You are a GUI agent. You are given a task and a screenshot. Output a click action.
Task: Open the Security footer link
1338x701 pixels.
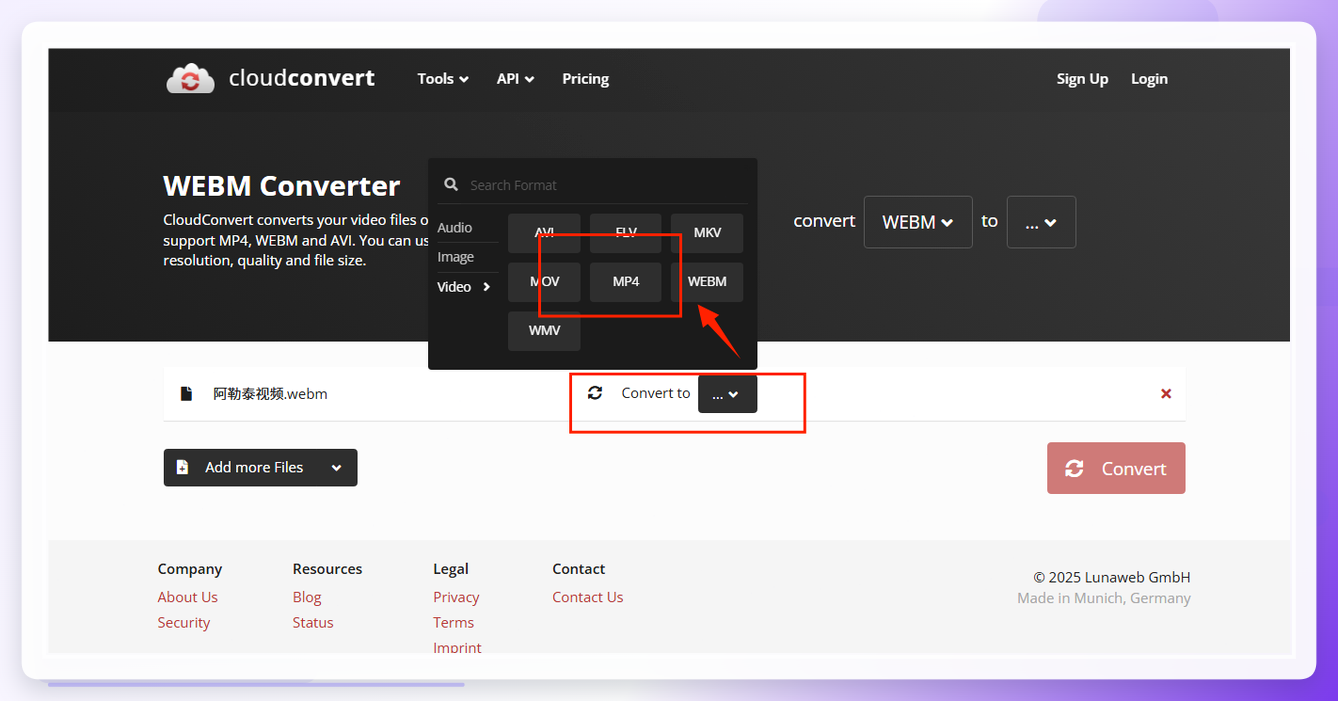[x=183, y=622]
